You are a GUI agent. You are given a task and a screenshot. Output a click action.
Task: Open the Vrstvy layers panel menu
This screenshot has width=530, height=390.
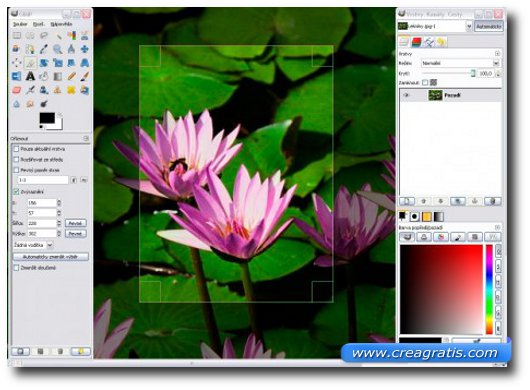coord(497,54)
